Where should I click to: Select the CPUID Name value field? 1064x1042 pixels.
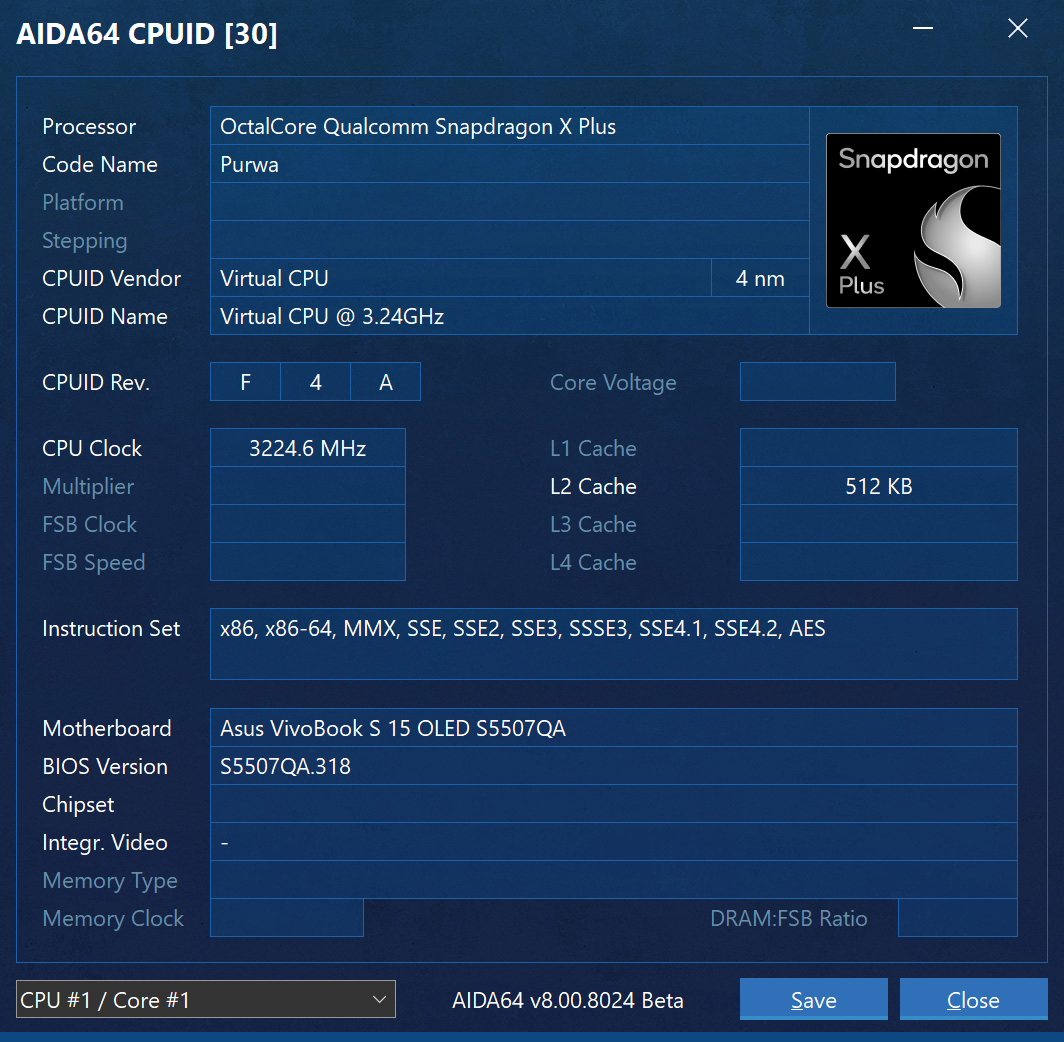point(509,317)
